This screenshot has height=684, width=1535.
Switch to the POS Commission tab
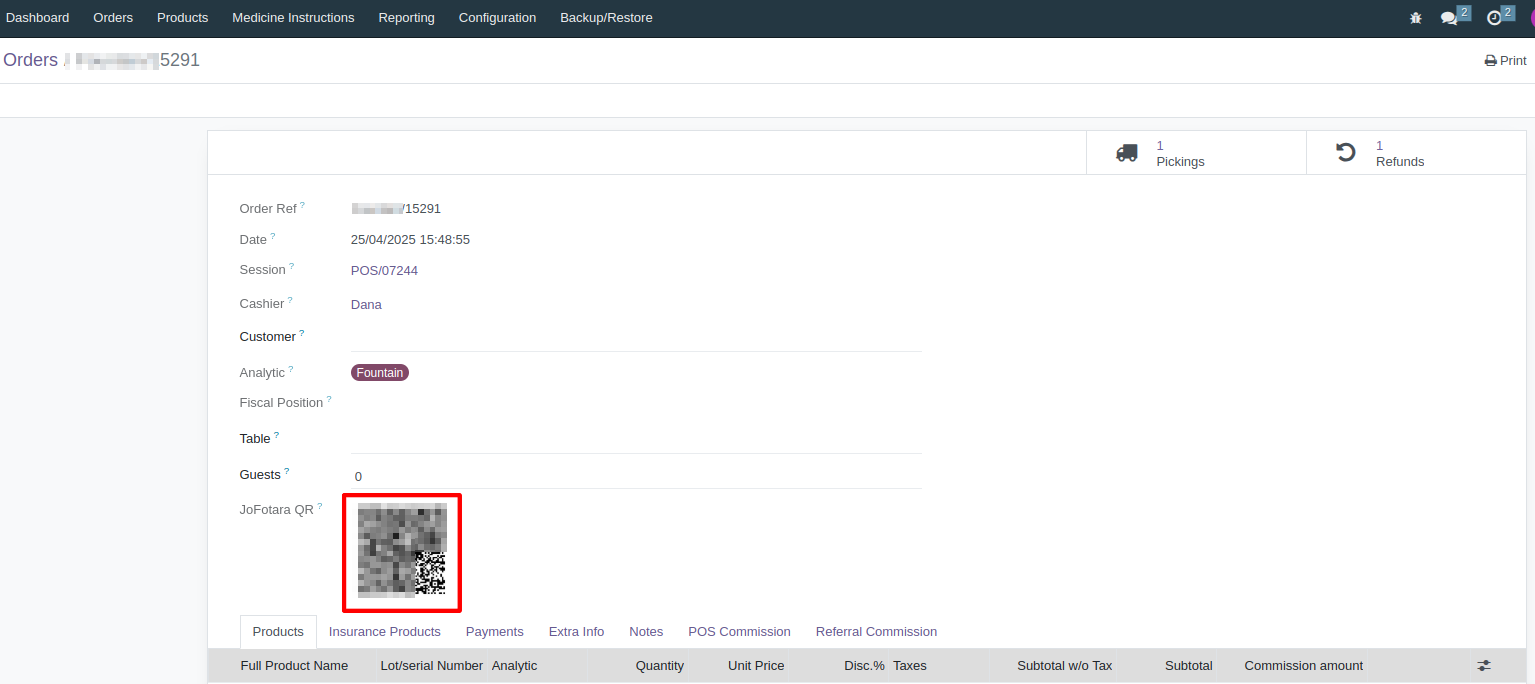click(x=739, y=632)
